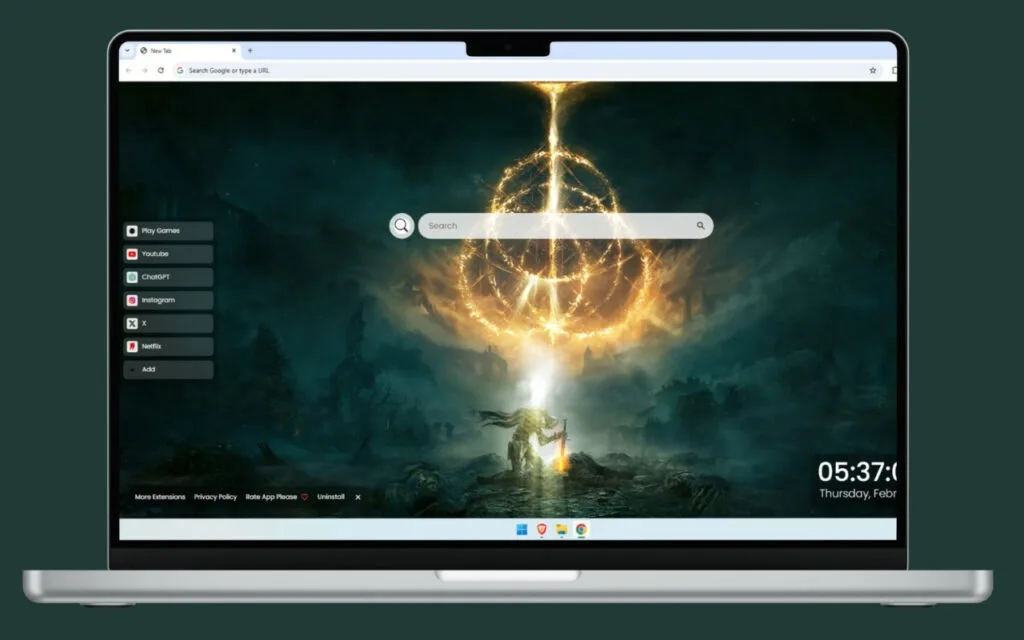Open the Instagram shortcut
Screen dimensions: 1024x640
[x=168, y=300]
